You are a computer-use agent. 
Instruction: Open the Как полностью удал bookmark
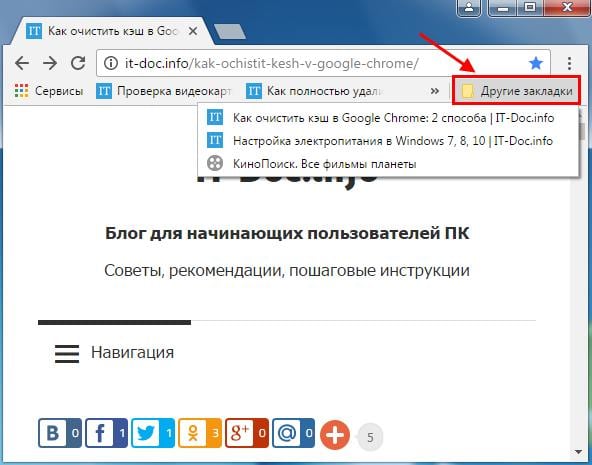point(314,91)
